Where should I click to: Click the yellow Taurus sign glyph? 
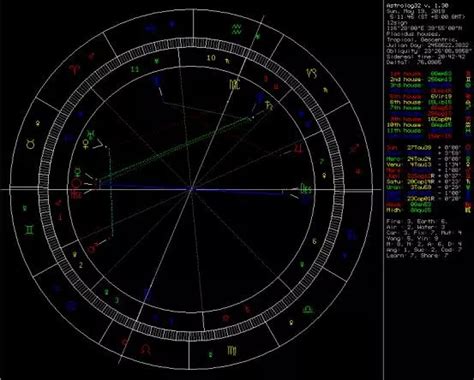click(x=31, y=145)
